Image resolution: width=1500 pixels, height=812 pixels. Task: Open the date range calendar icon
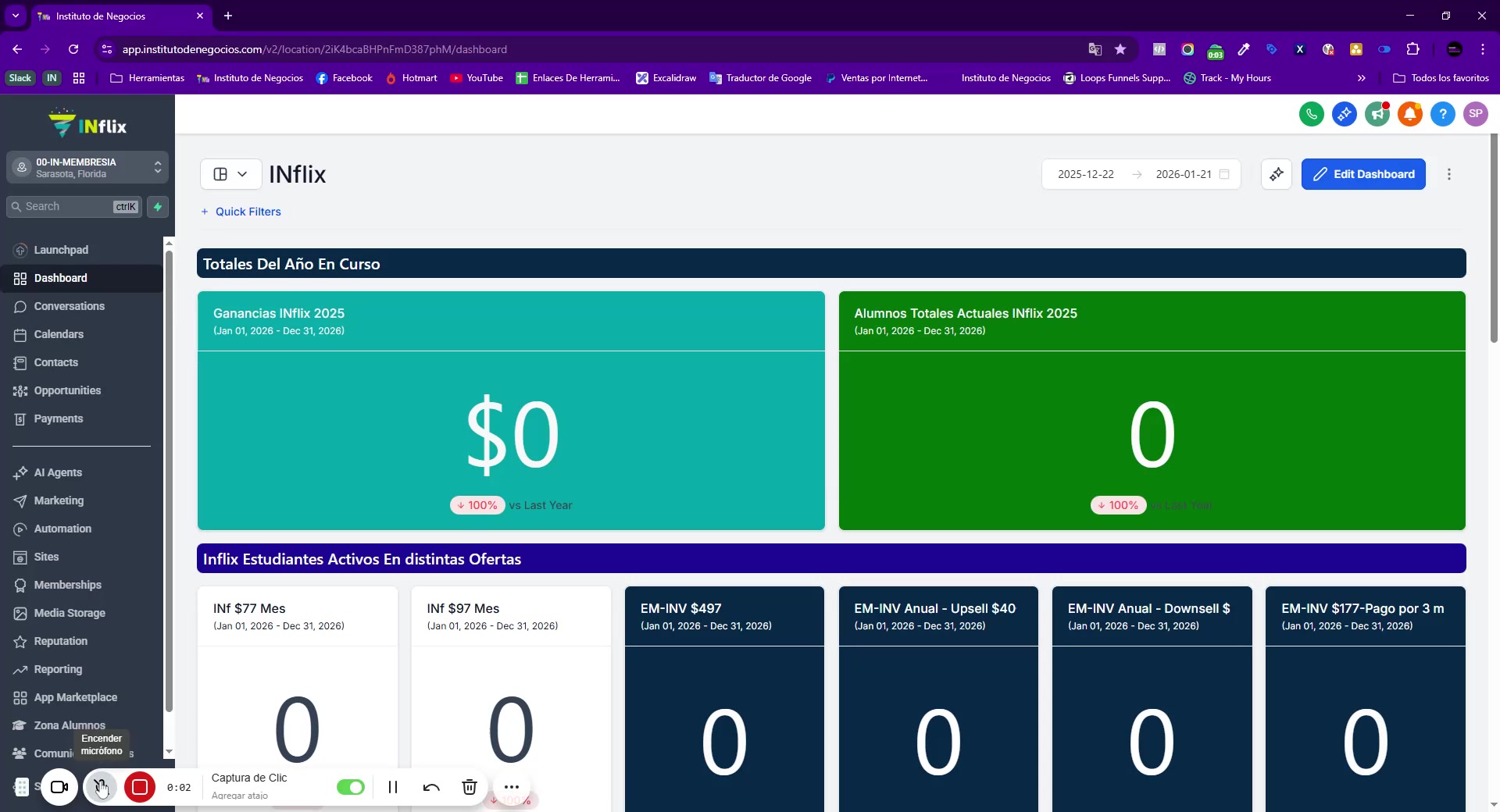pyautogui.click(x=1224, y=174)
